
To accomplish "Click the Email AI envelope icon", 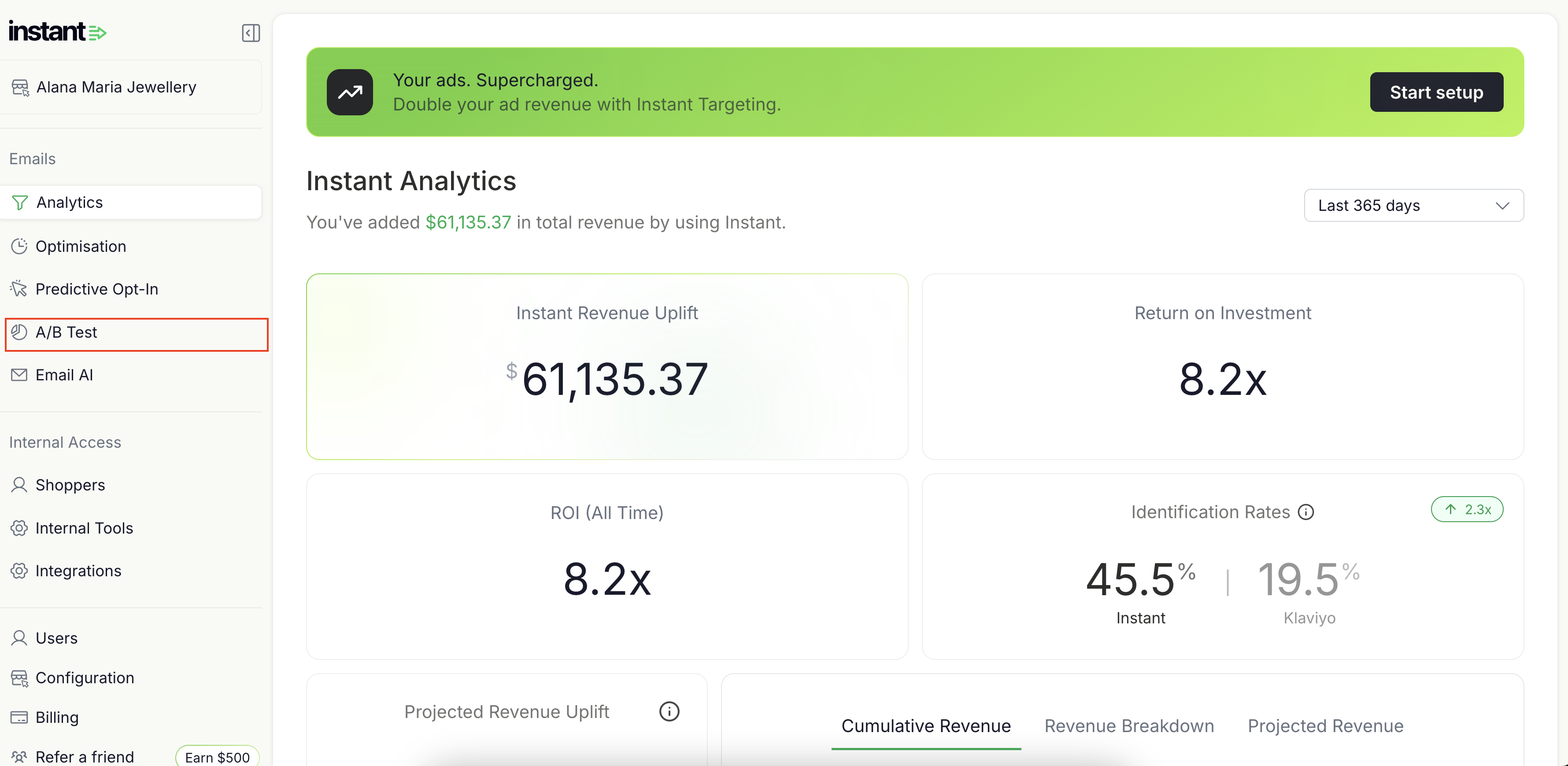I will click(x=19, y=375).
